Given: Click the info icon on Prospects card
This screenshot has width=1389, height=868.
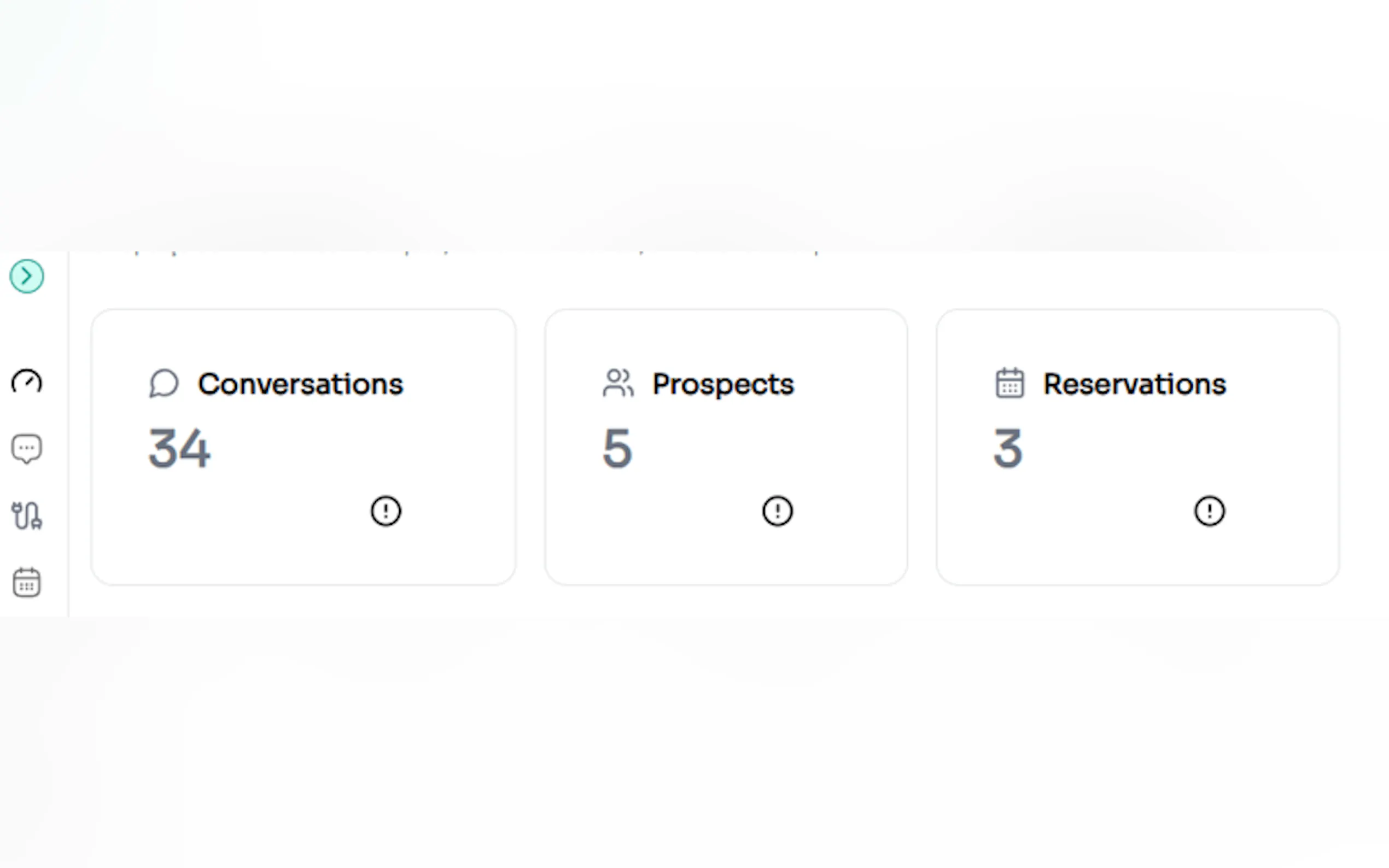Looking at the screenshot, I should [x=778, y=511].
